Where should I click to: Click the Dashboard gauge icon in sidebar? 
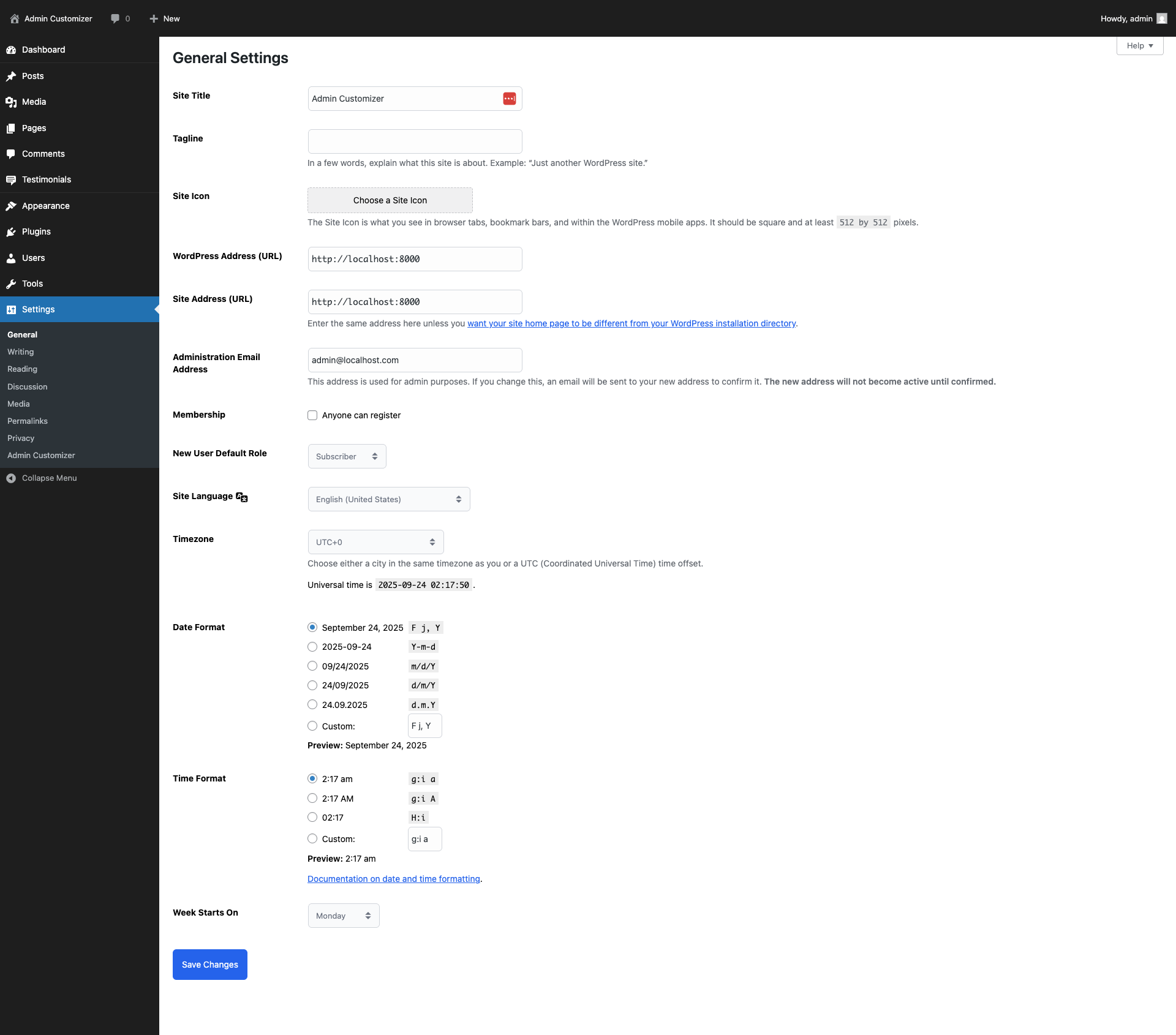point(11,50)
